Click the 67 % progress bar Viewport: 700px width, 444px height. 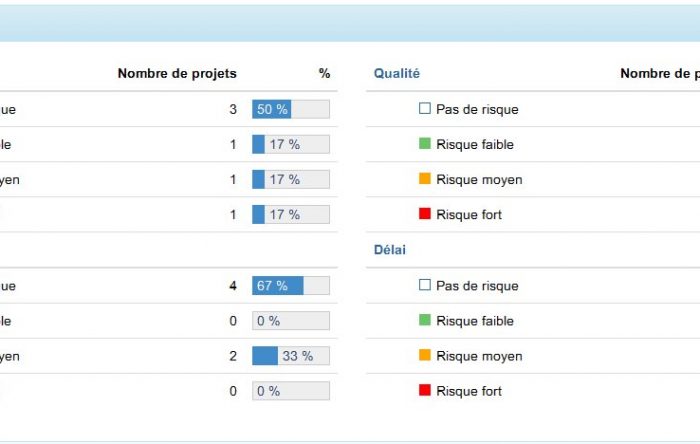[291, 286]
